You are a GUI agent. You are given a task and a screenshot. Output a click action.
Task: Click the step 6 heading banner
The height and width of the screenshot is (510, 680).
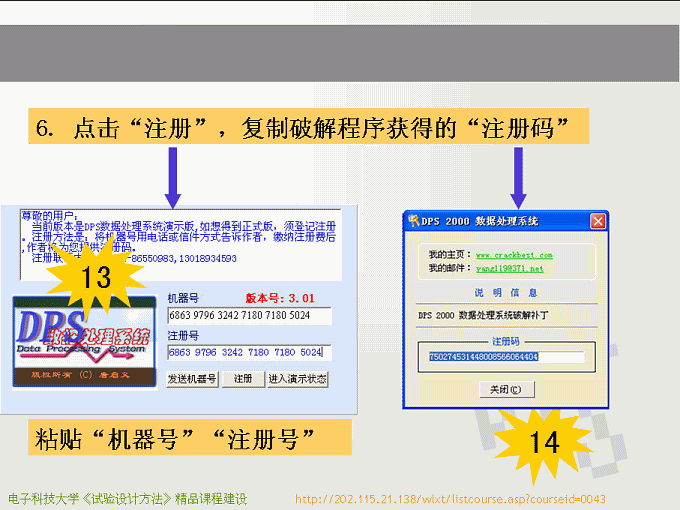coord(308,129)
